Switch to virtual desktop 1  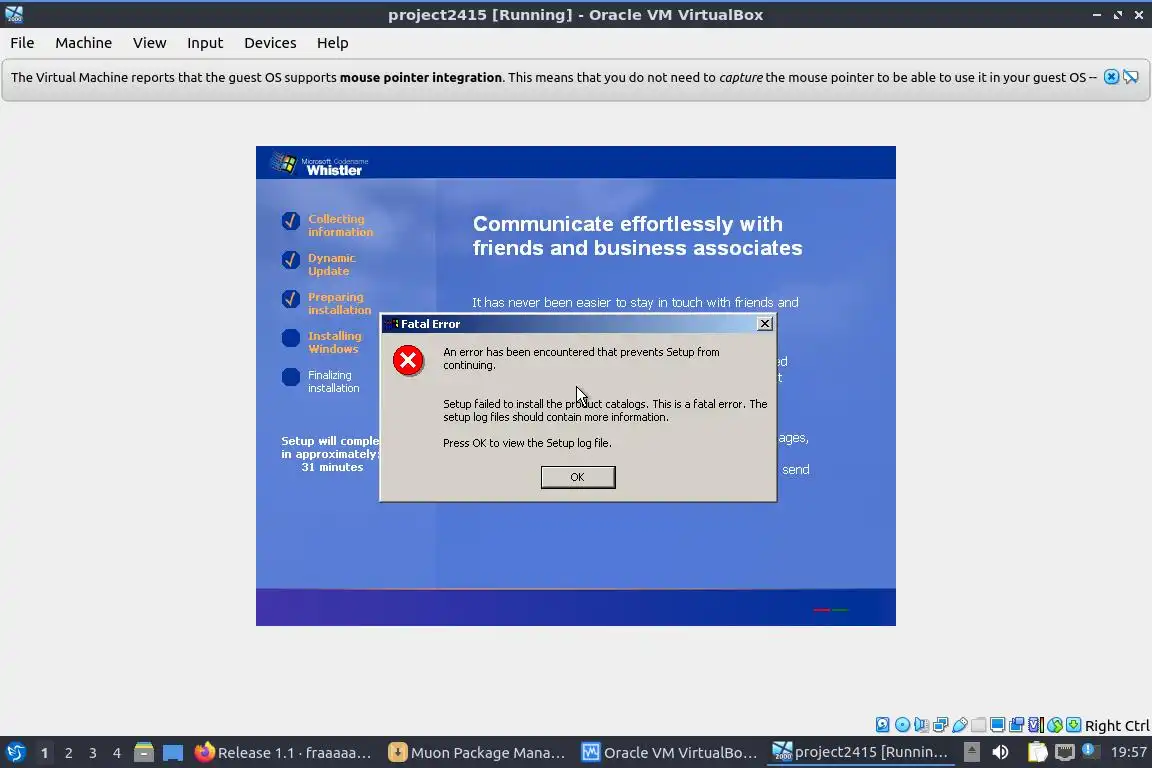pyautogui.click(x=44, y=753)
